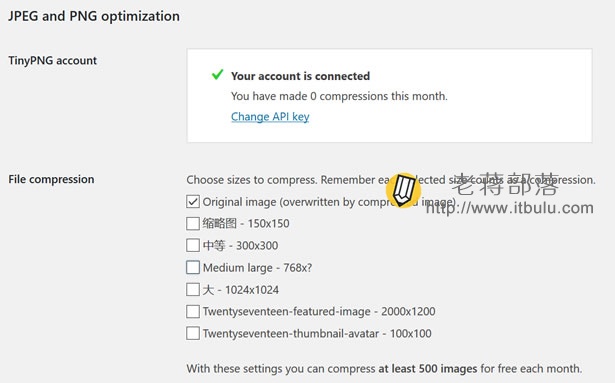The image size is (615, 383).
Task: Click the JPEG and PNG optimization heading
Action: click(94, 16)
